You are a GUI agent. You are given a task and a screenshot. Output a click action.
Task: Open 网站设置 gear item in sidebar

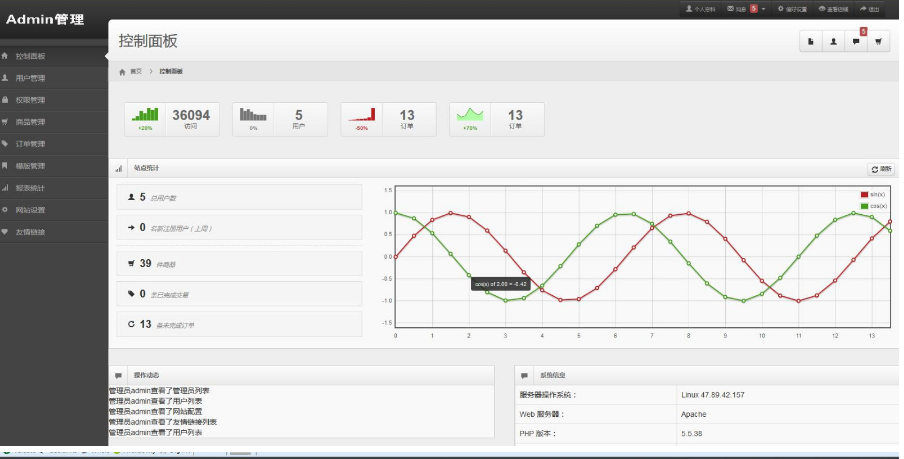(54, 210)
